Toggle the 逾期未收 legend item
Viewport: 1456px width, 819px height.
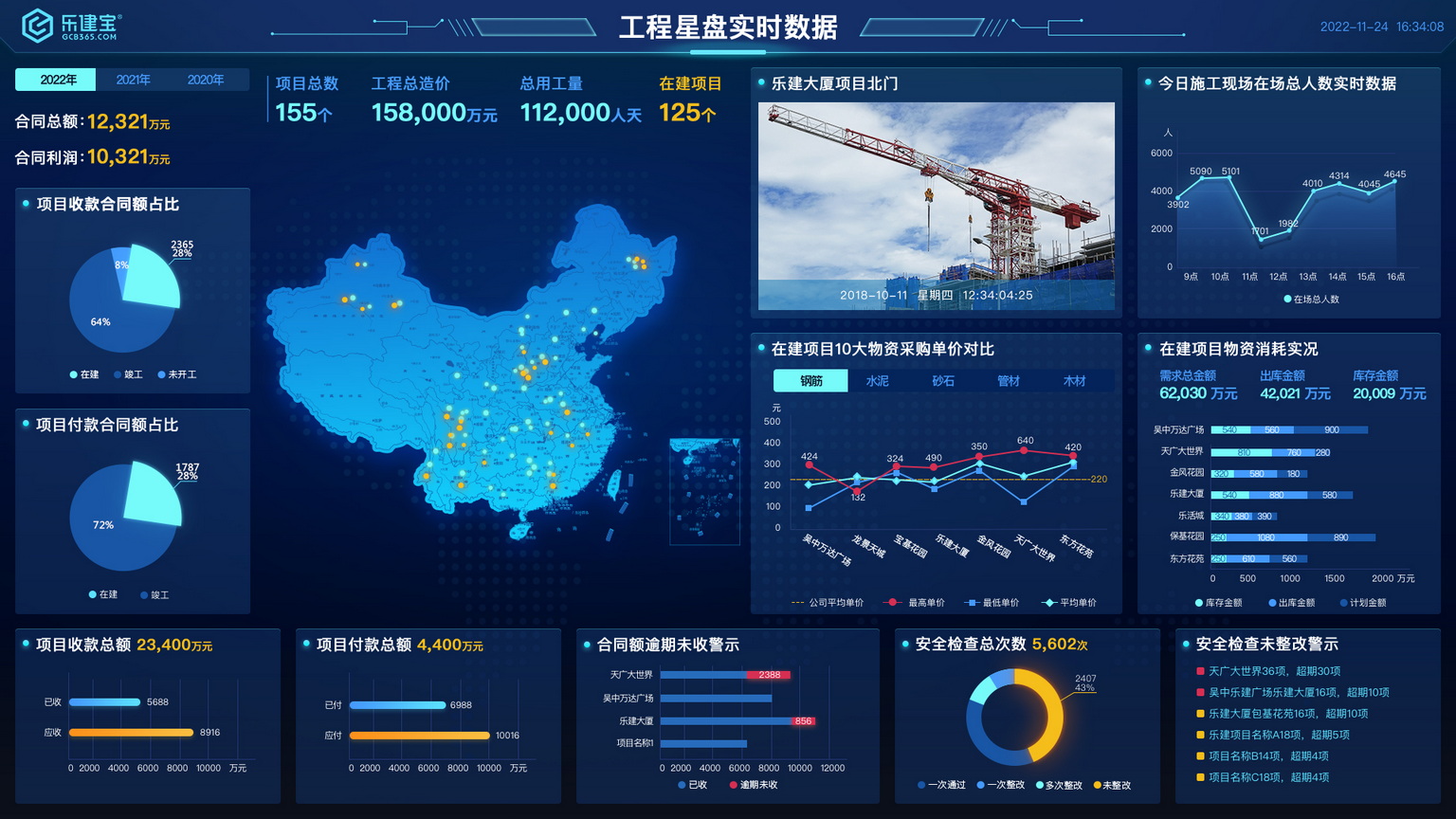(x=754, y=785)
